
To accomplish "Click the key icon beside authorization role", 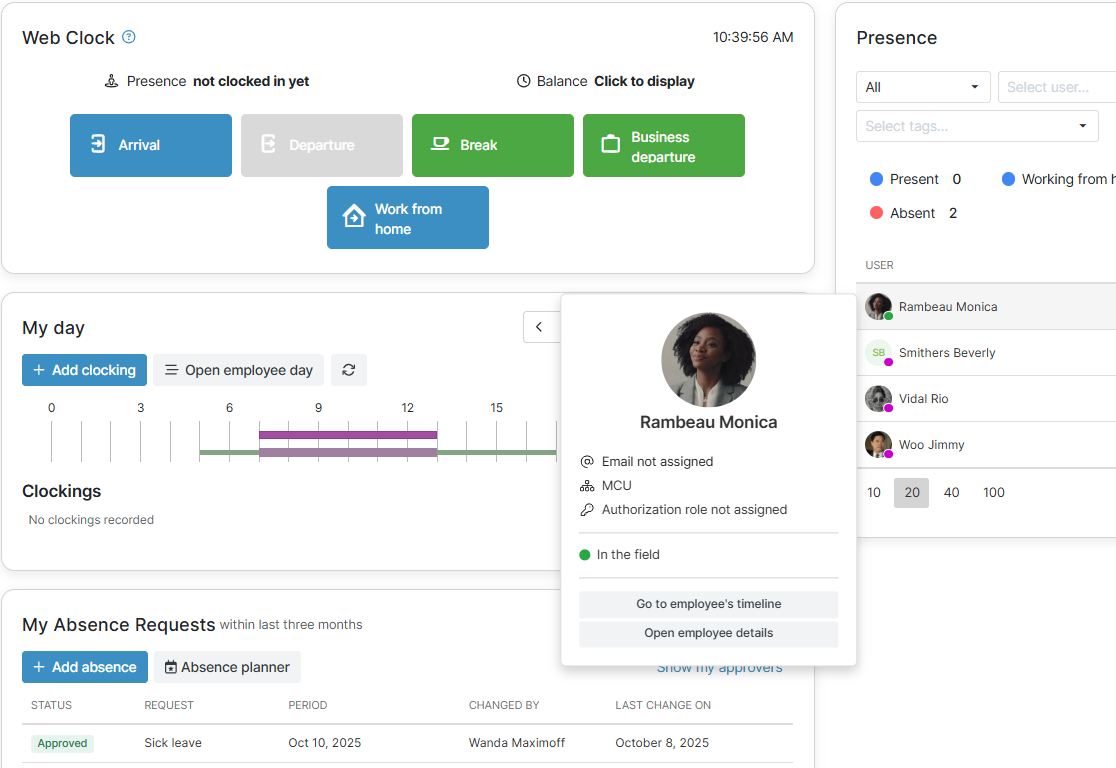I will [x=587, y=510].
